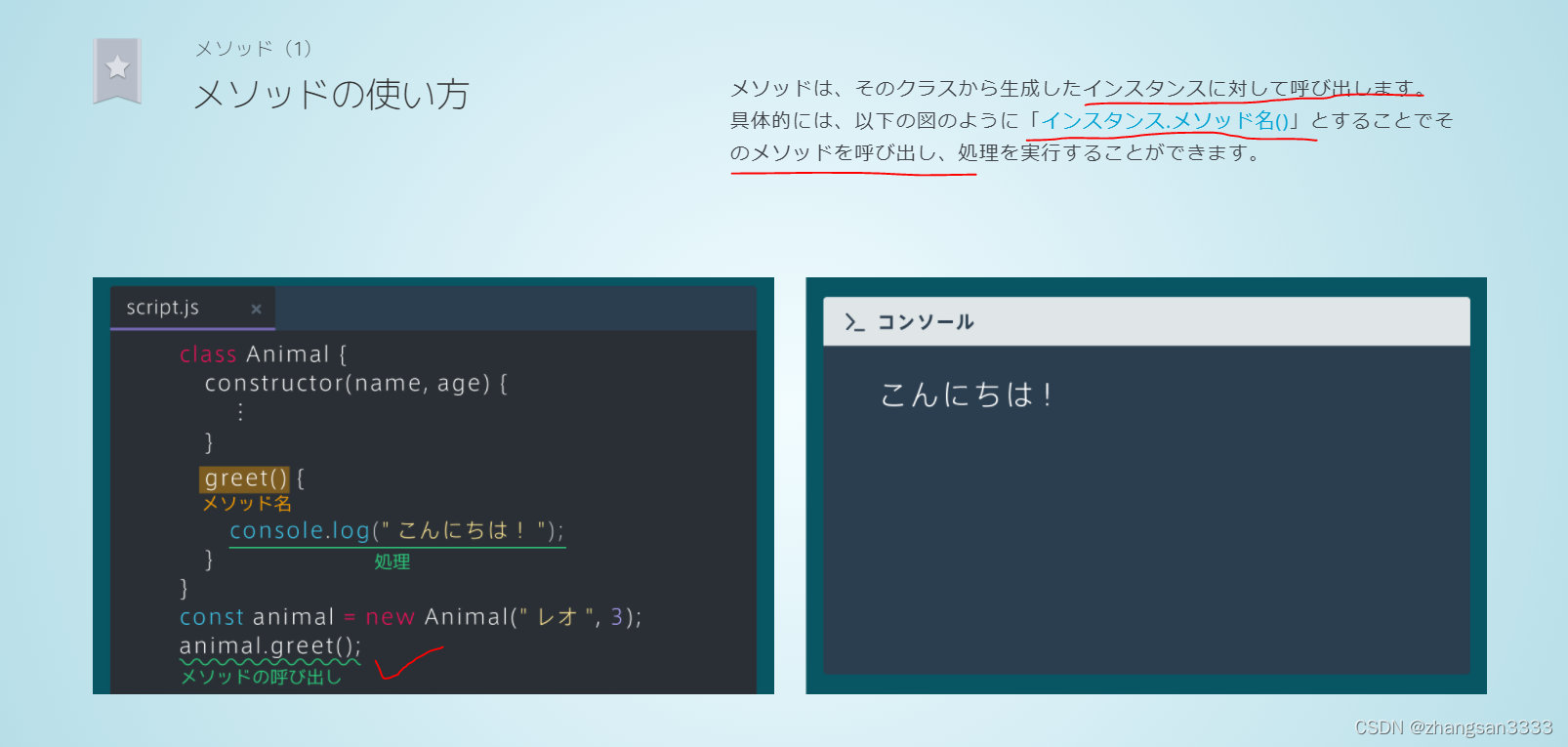This screenshot has height=747, width=1568.
Task: Click the blue インスタンス.メソッド名() text
Action: (x=1166, y=121)
